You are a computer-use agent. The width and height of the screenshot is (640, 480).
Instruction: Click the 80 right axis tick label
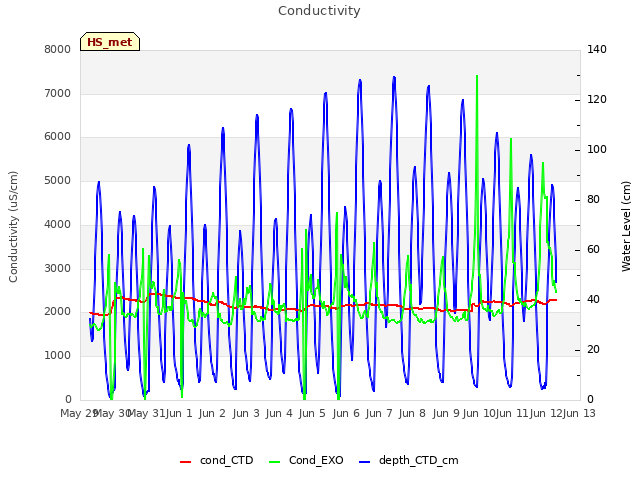pyautogui.click(x=593, y=200)
